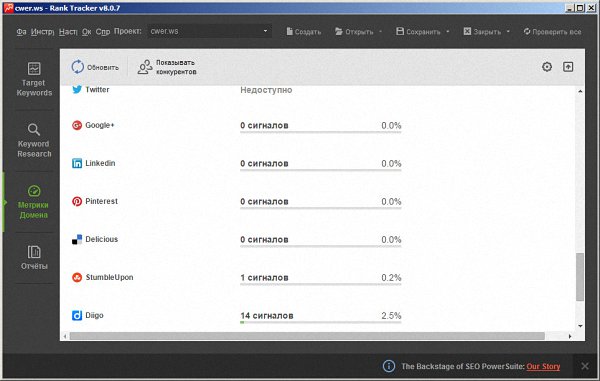The height and width of the screenshot is (381, 600).
Task: Click Delicious 0 сигналов value
Action: click(264, 240)
